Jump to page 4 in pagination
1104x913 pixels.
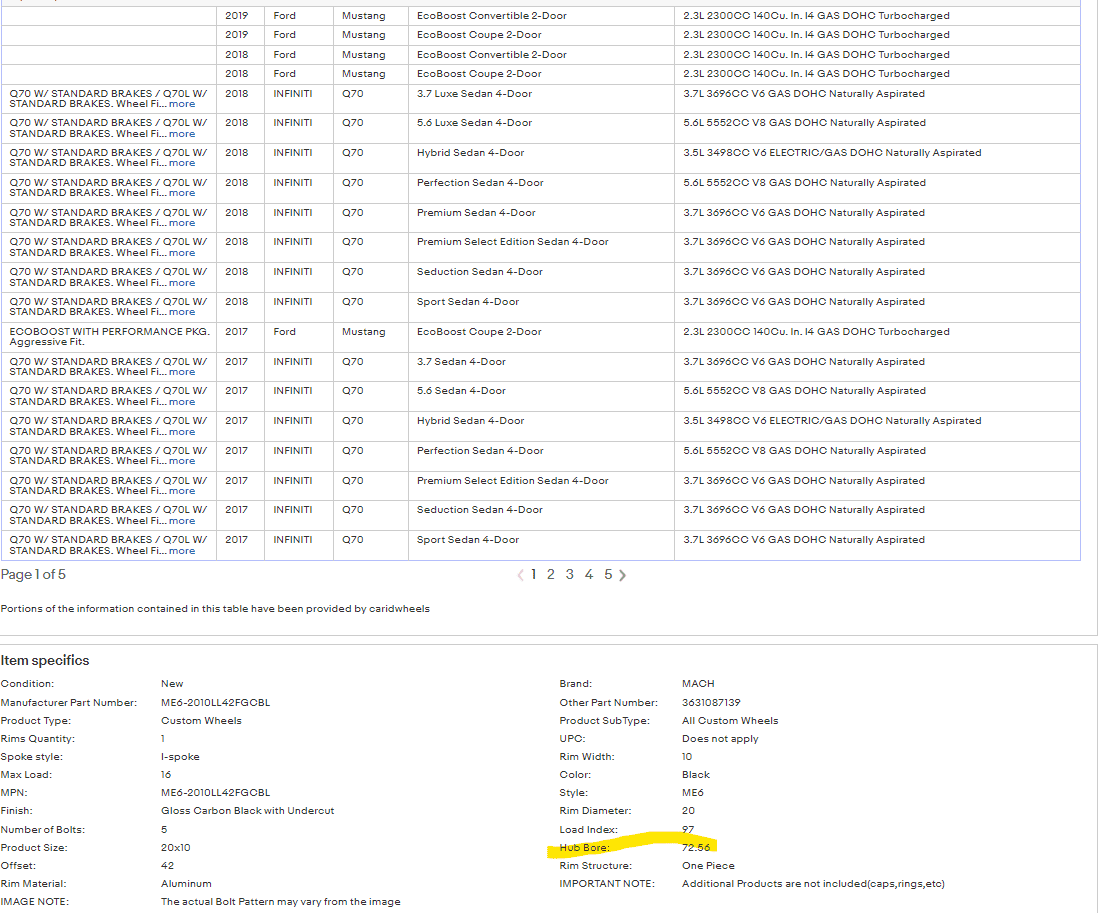589,574
